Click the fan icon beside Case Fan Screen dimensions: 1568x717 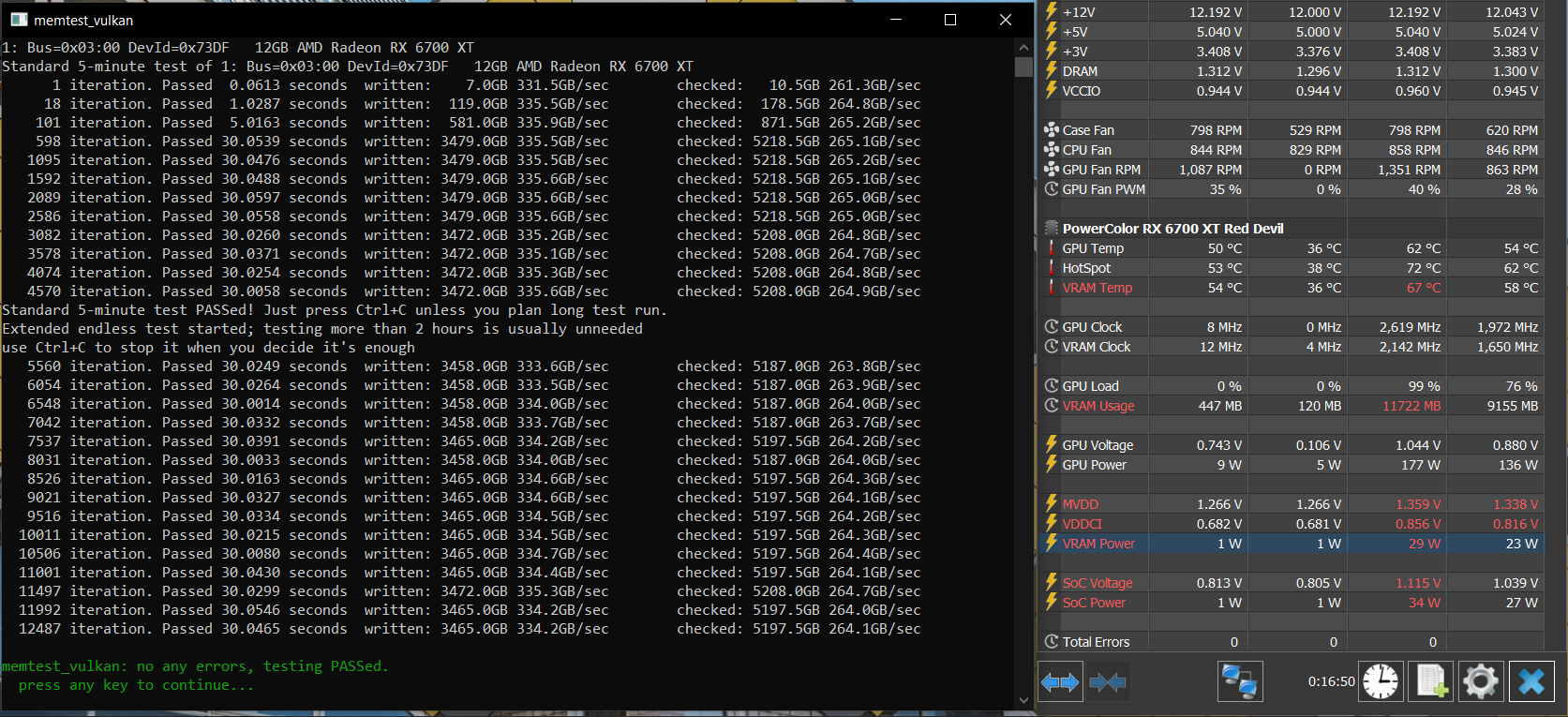pyautogui.click(x=1052, y=130)
